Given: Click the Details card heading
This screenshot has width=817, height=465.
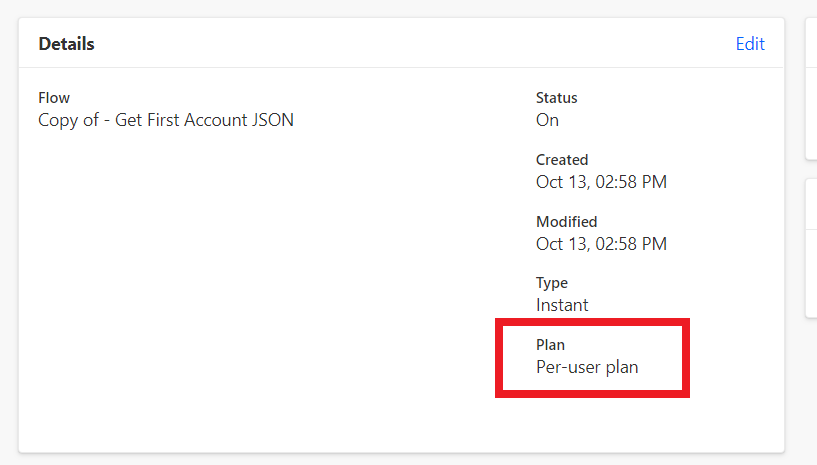Looking at the screenshot, I should pos(66,44).
